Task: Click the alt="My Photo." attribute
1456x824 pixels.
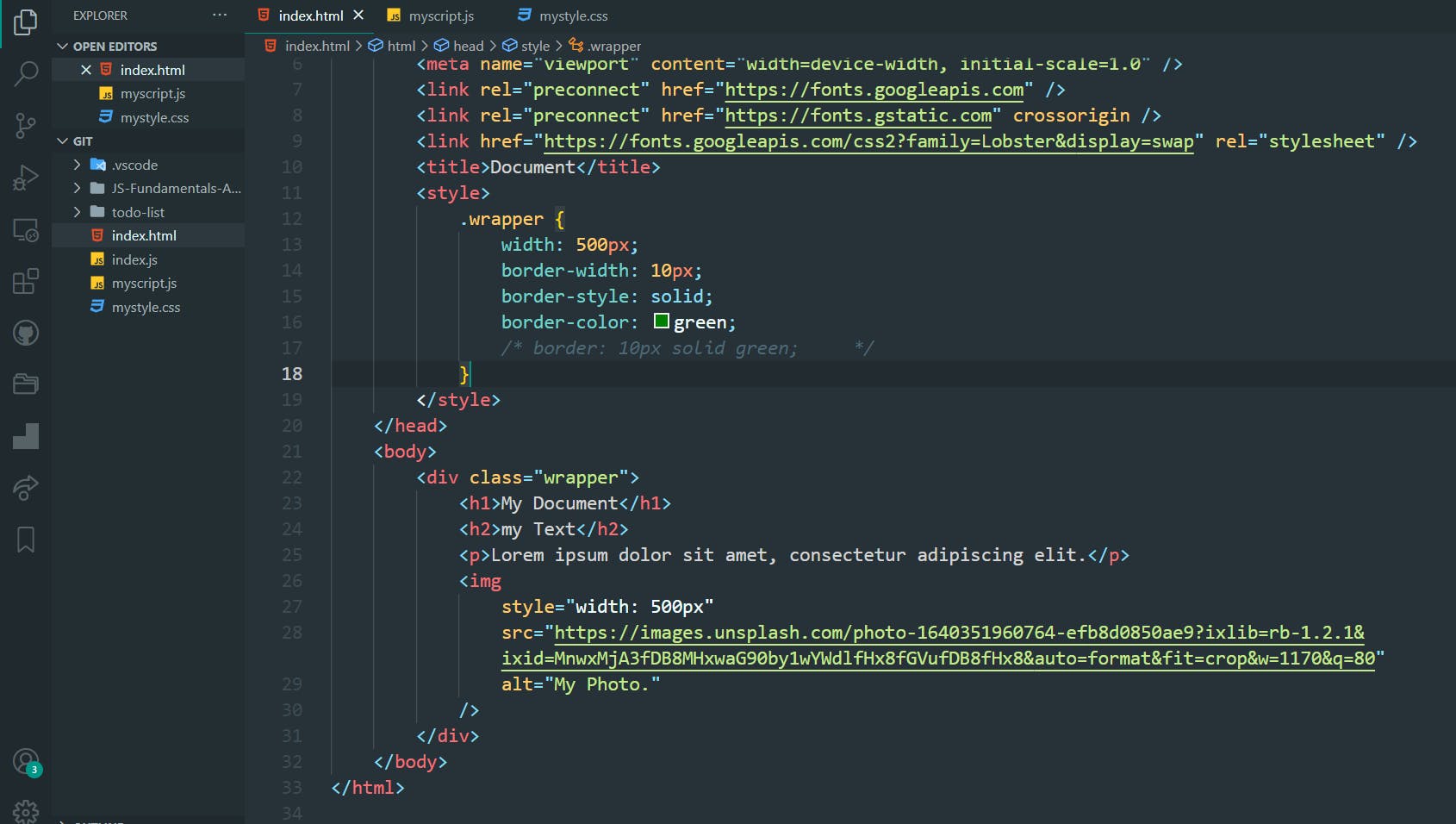Action: tap(581, 684)
